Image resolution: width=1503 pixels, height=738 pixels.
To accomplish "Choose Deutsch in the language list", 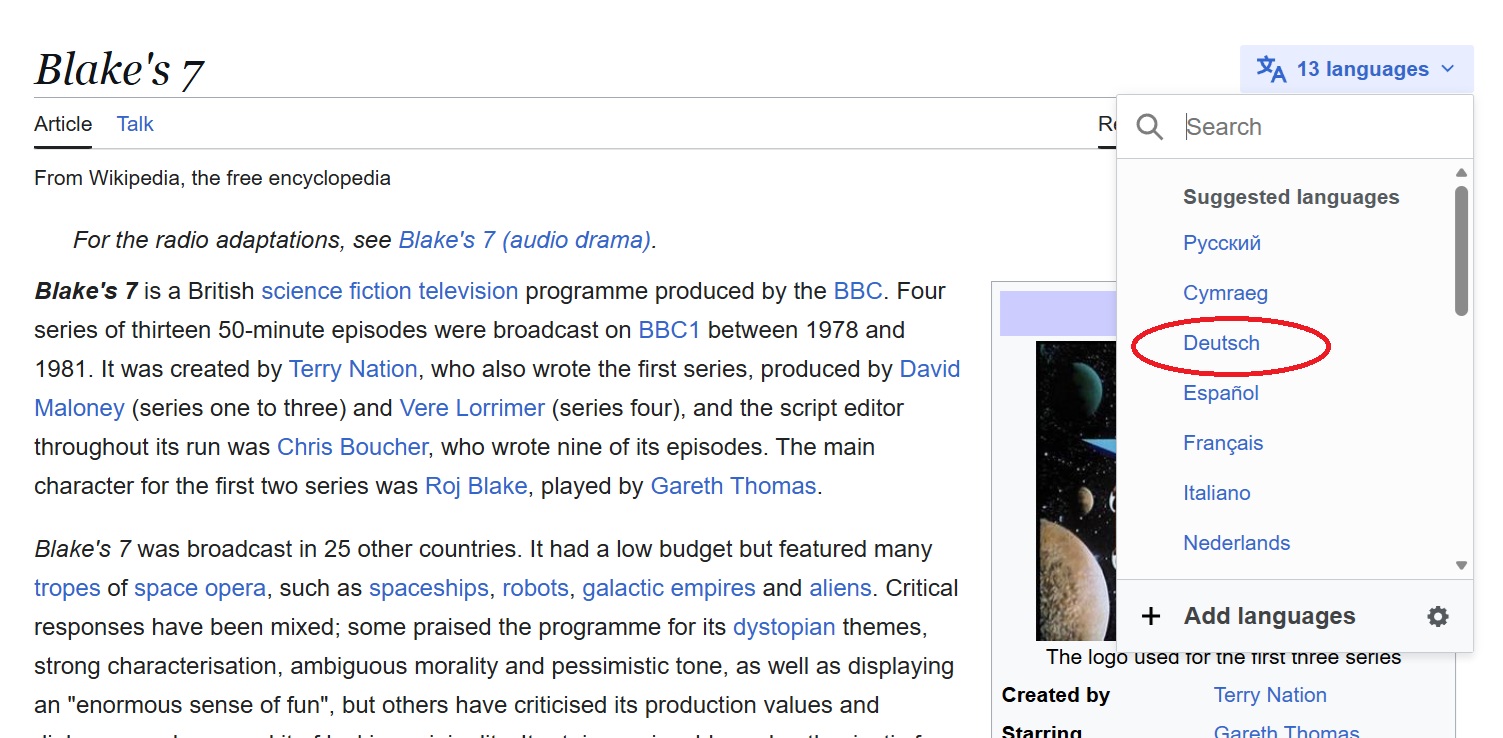I will [x=1221, y=343].
